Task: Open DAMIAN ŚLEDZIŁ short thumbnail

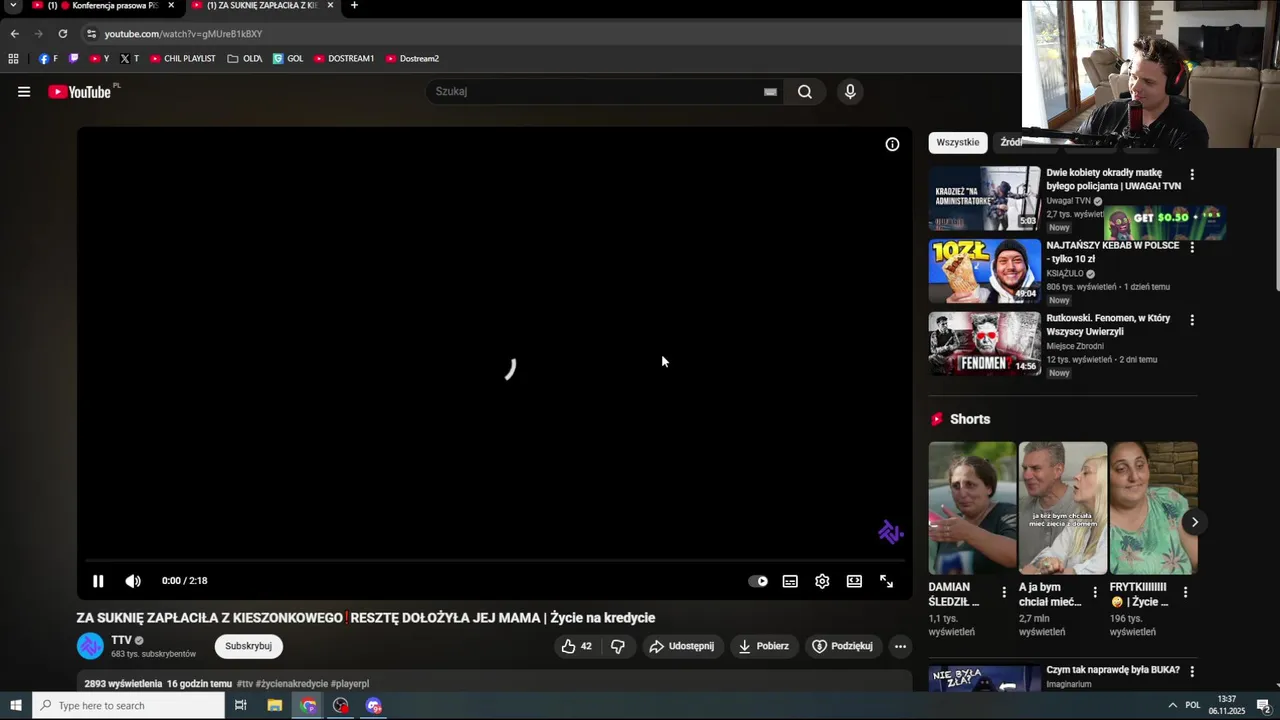Action: pos(972,508)
